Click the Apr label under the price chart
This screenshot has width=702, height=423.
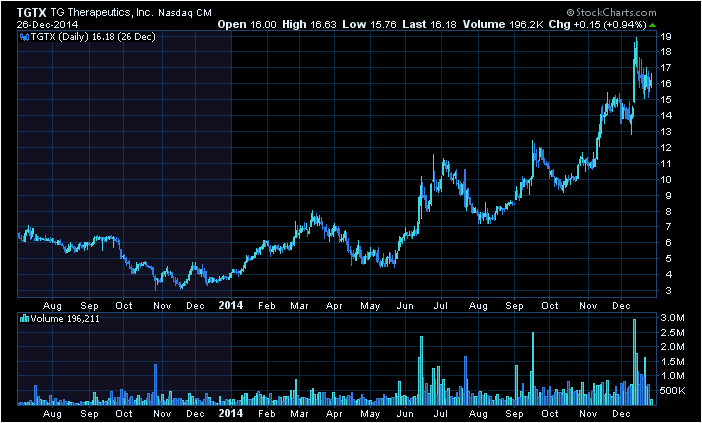(x=334, y=306)
